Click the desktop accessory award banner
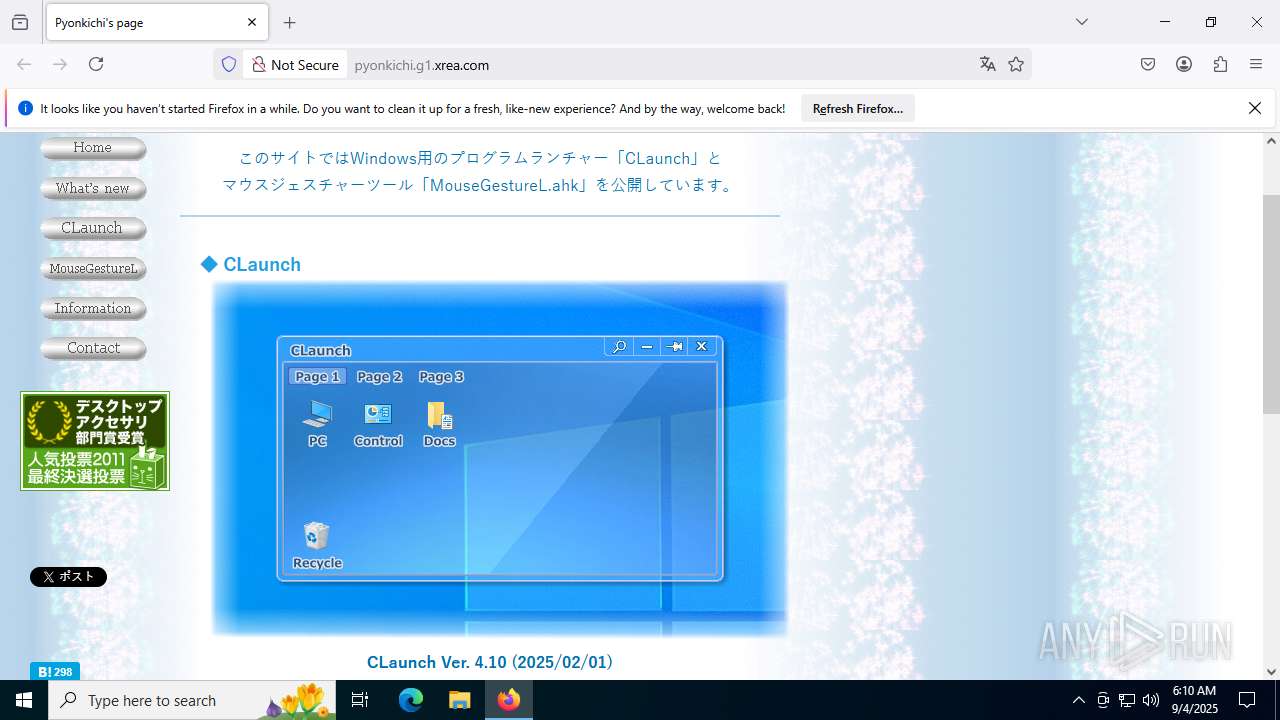The width and height of the screenshot is (1280, 720). (95, 441)
